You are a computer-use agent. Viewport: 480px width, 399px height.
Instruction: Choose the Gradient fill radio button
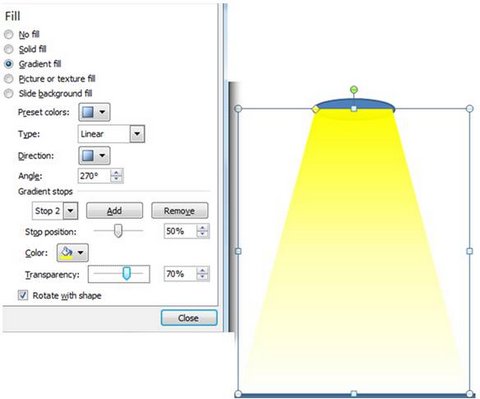pyautogui.click(x=9, y=64)
